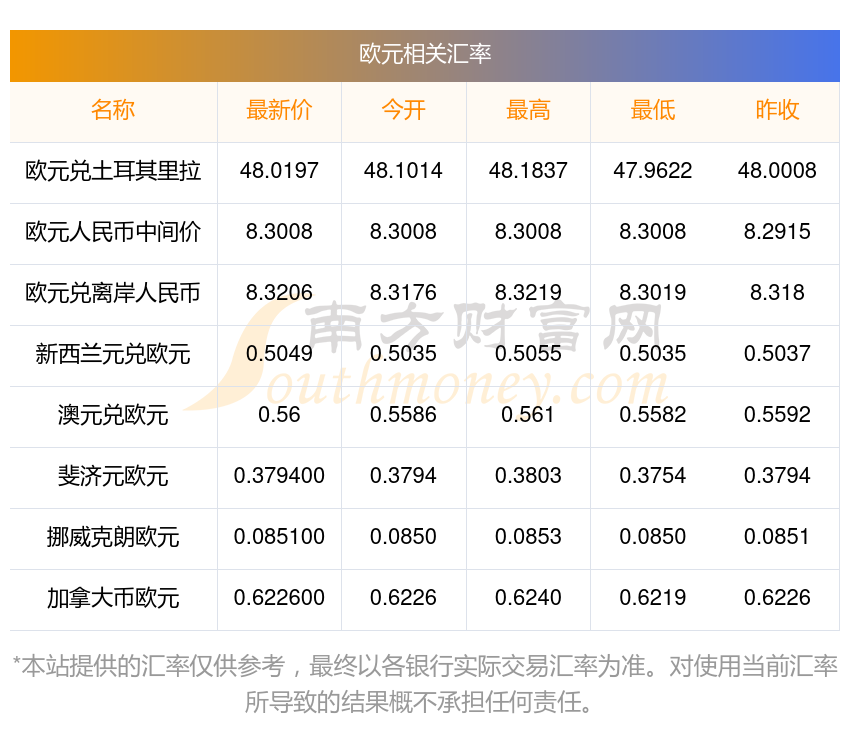Select 0.0850 in the 今开 column
Image resolution: width=850 pixels, height=733 pixels.
[403, 537]
